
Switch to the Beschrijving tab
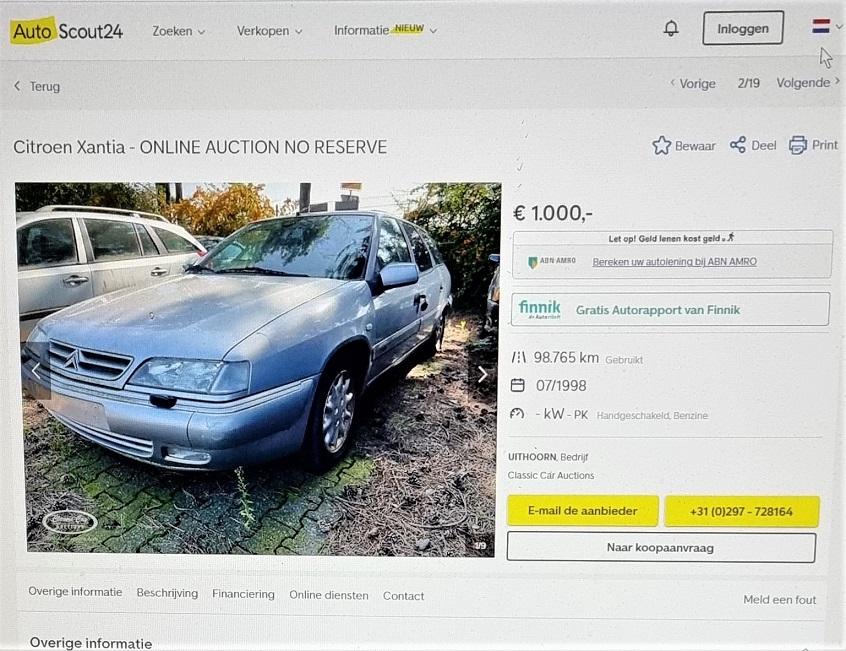(x=167, y=593)
